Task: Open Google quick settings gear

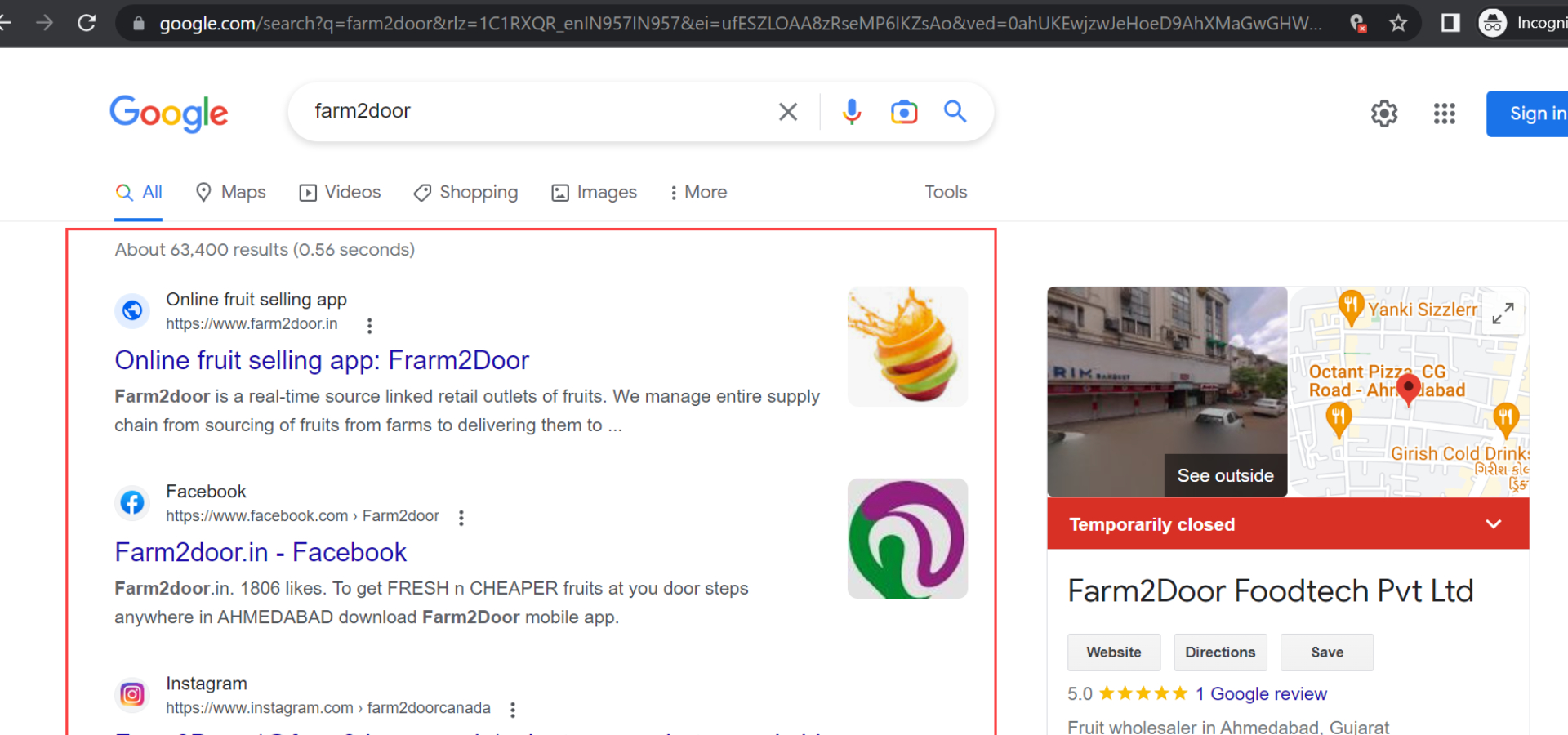Action: [1383, 114]
